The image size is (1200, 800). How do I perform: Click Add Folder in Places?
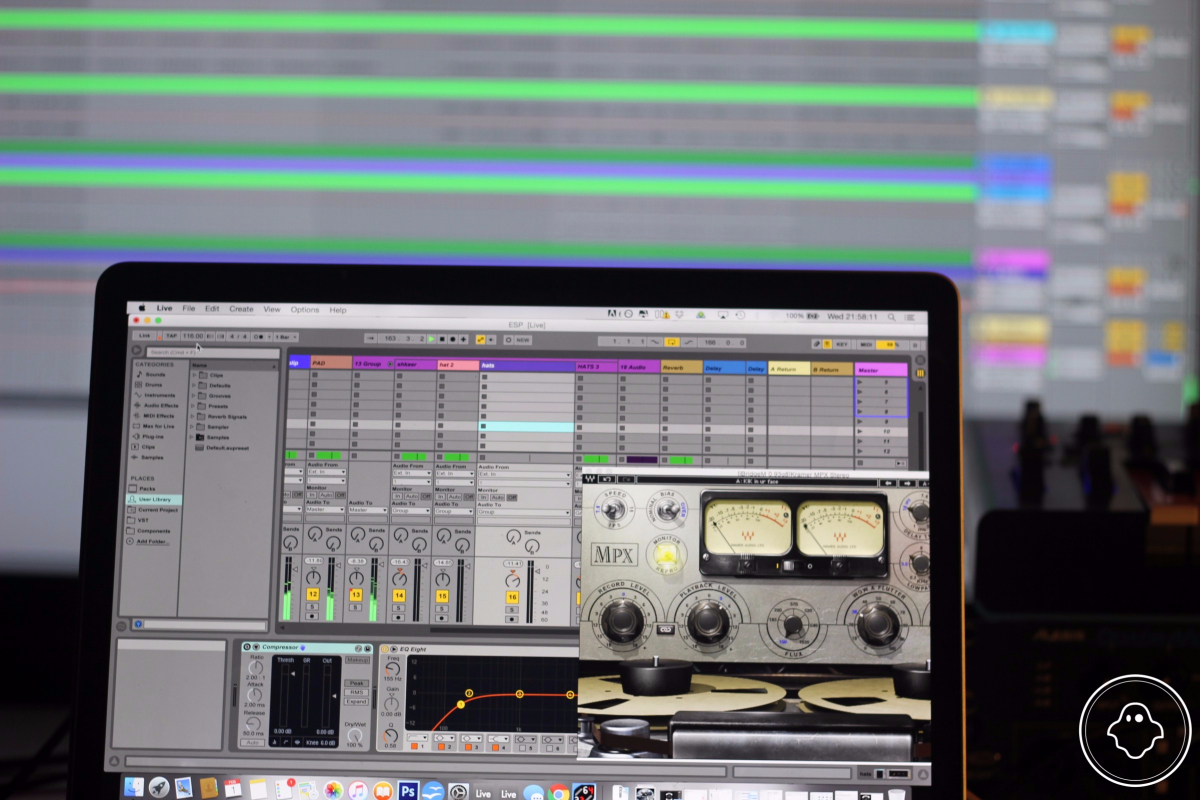click(151, 541)
